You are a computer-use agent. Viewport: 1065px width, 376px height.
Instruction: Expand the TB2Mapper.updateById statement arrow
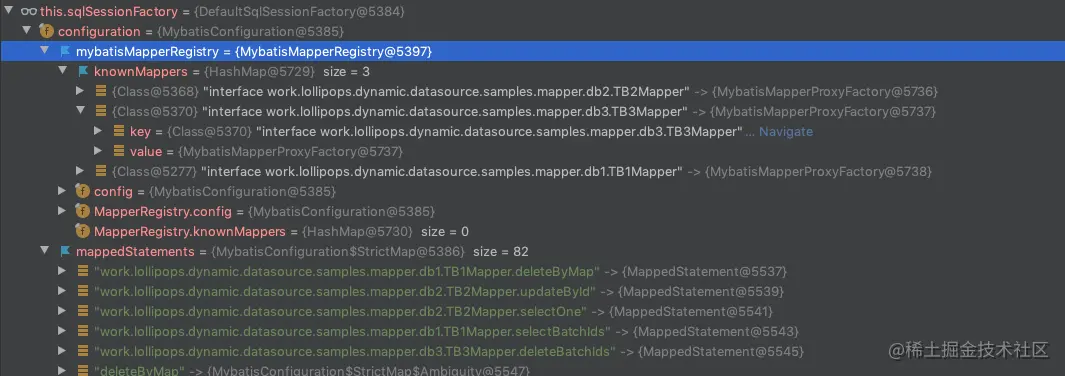pos(62,292)
